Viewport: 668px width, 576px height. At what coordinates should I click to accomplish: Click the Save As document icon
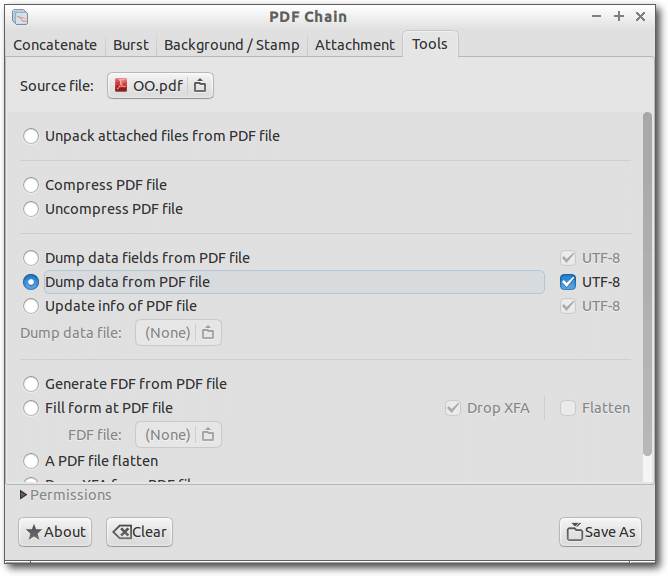574,532
